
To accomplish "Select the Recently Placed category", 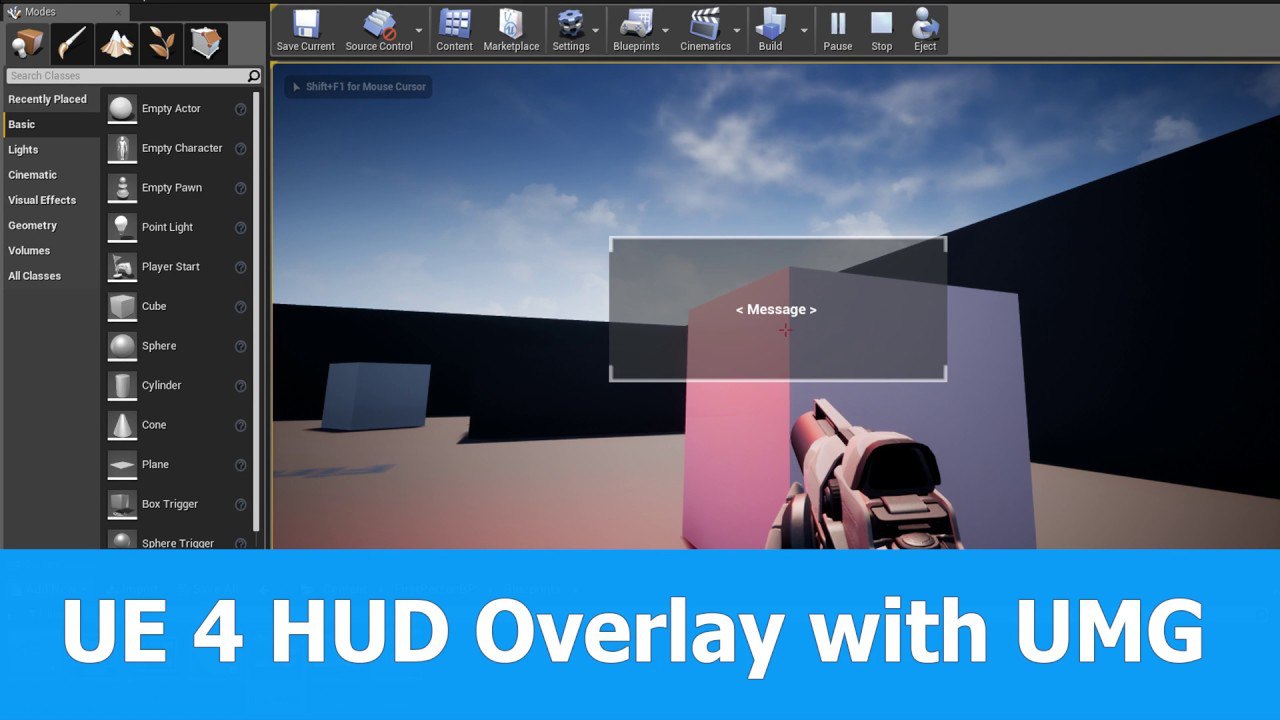I will pos(48,99).
